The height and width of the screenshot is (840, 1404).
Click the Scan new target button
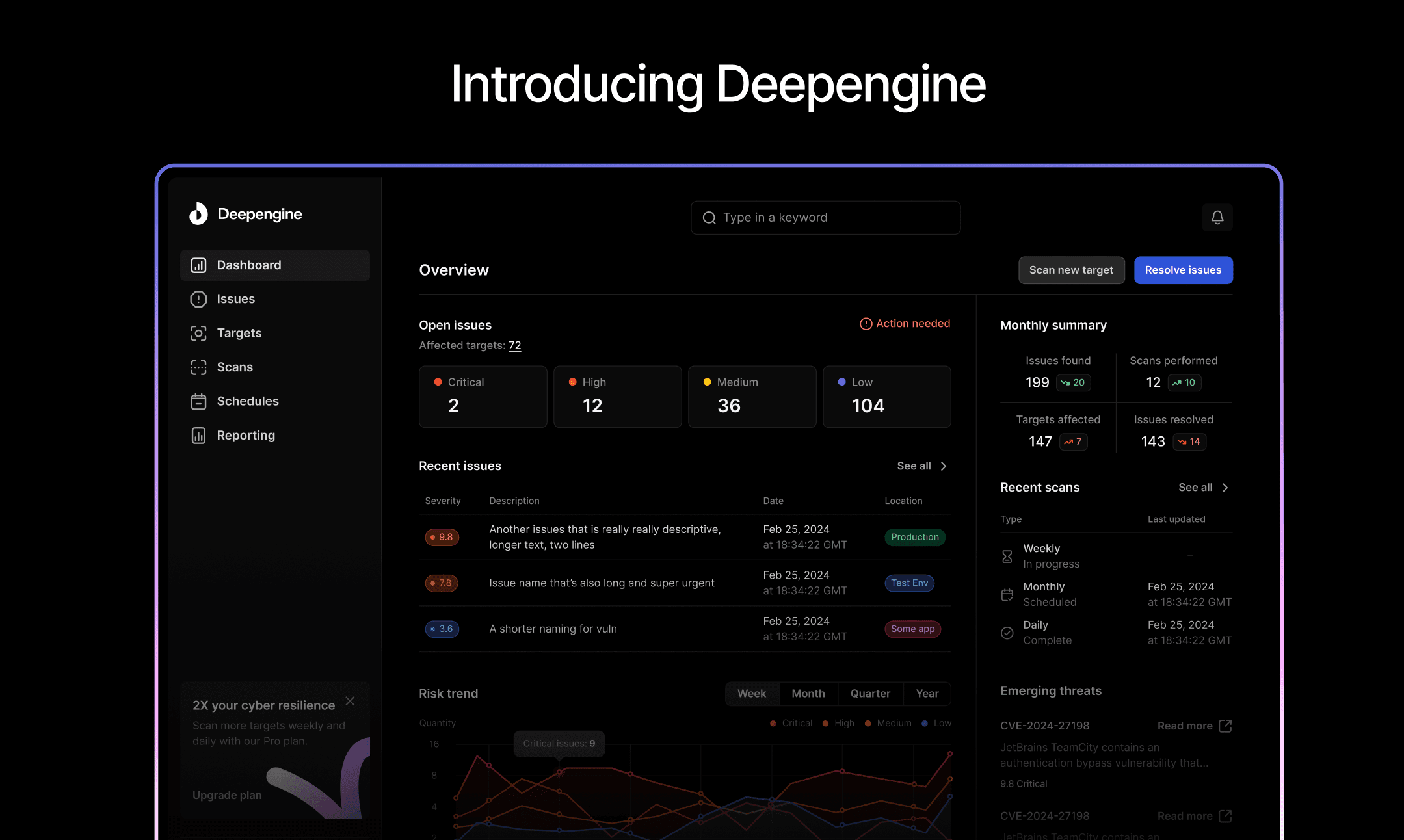click(1071, 270)
